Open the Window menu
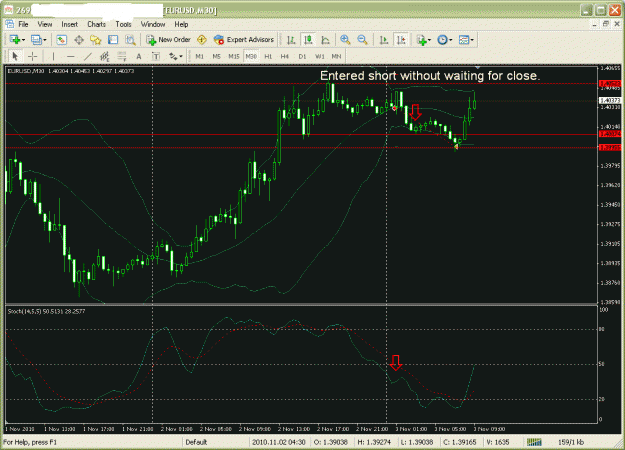625x450 pixels. pos(153,24)
